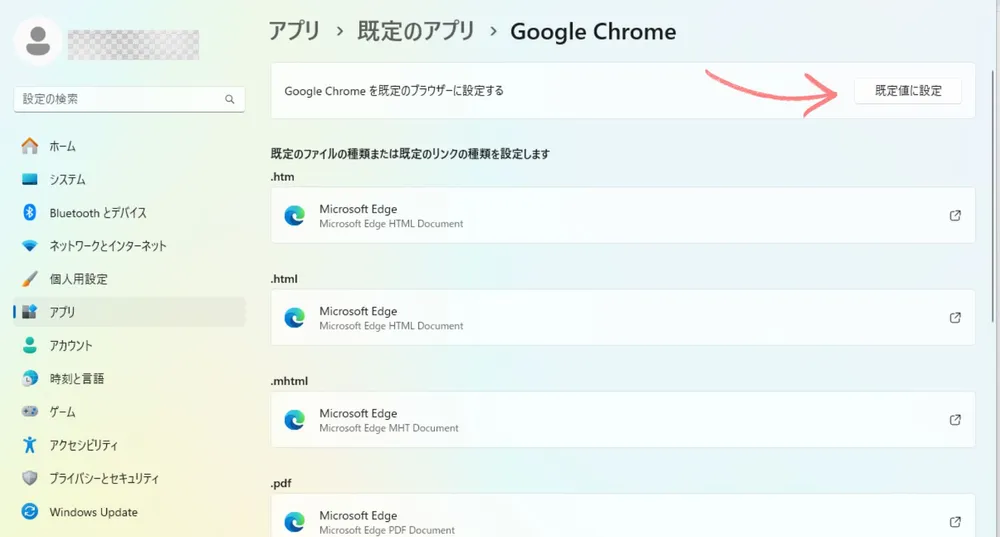Image resolution: width=1000 pixels, height=537 pixels.
Task: Open アクセシビリティ settings page
Action: coord(129,445)
